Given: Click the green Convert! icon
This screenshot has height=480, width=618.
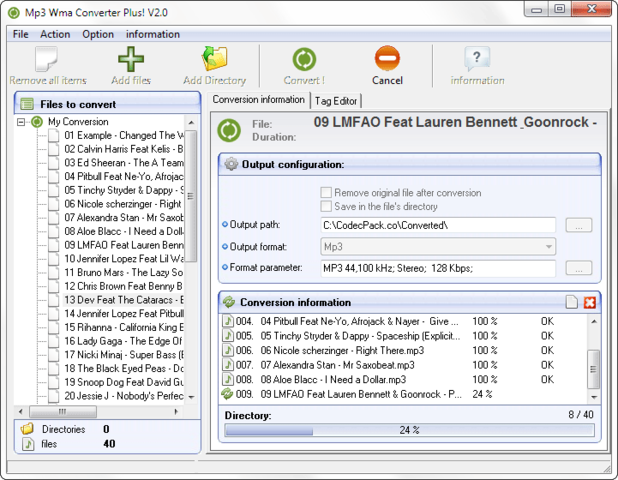Looking at the screenshot, I should pos(304,59).
